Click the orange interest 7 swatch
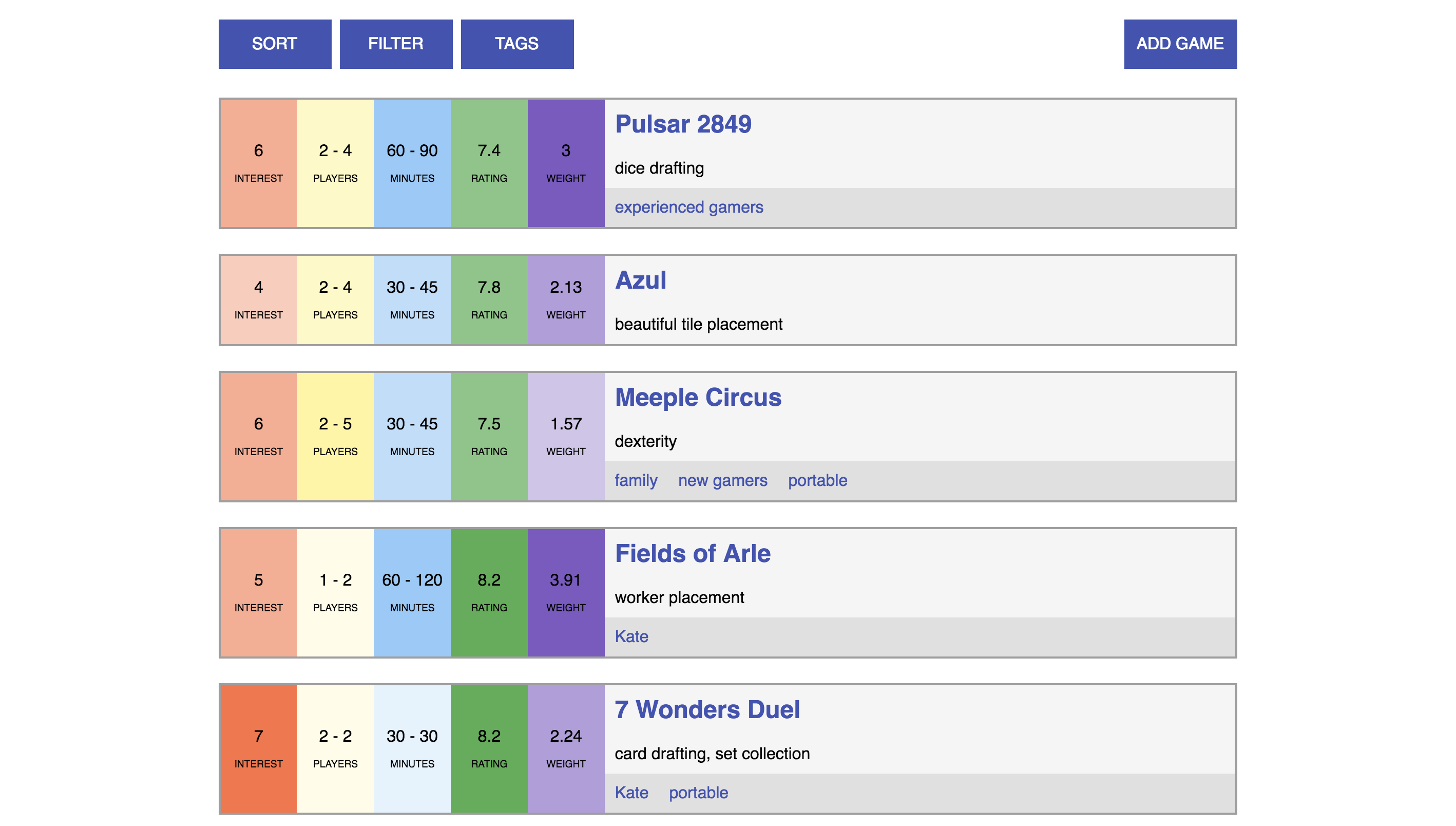This screenshot has width=1456, height=826. pyautogui.click(x=259, y=748)
